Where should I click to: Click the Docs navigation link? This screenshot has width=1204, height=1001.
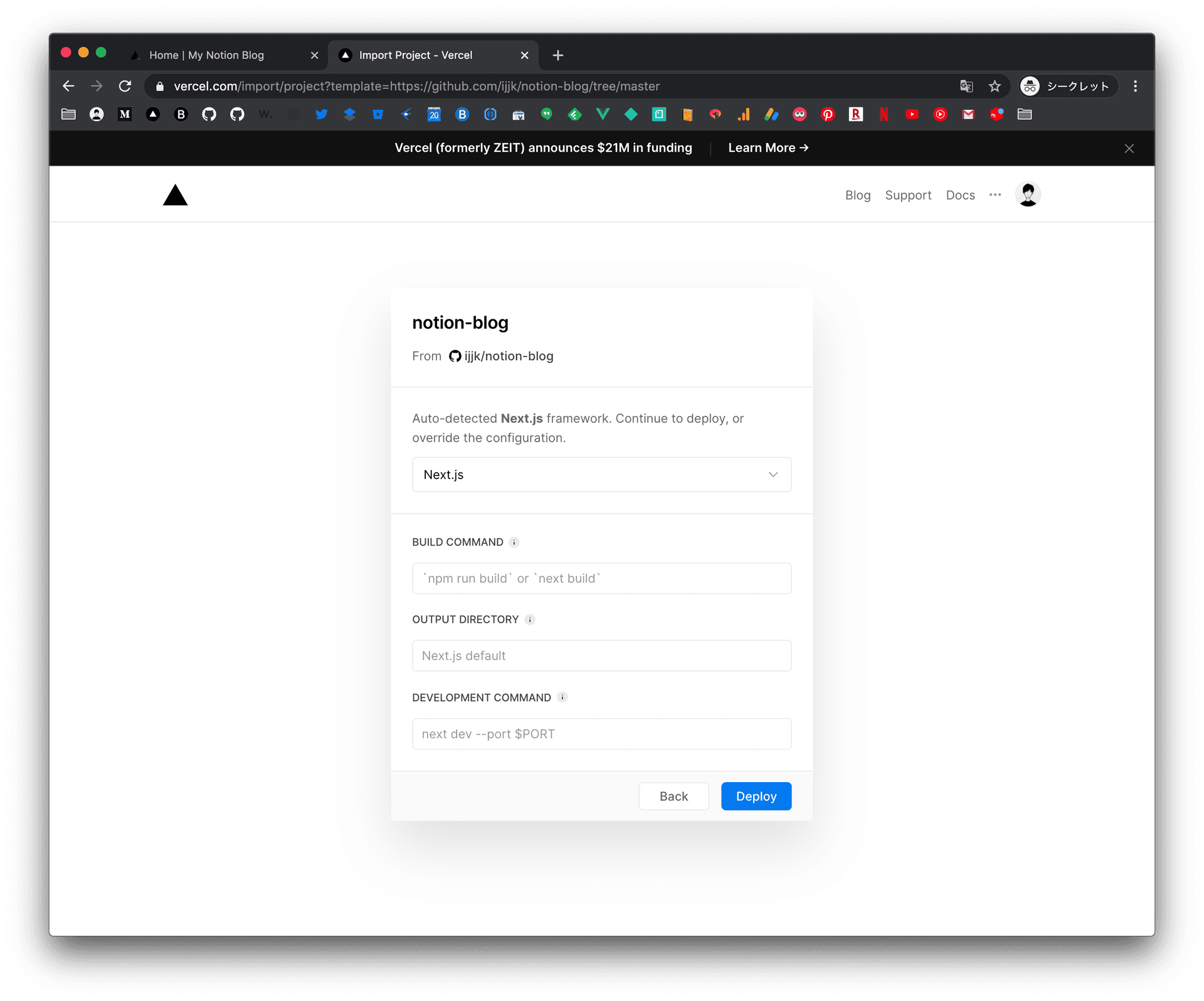[960, 195]
